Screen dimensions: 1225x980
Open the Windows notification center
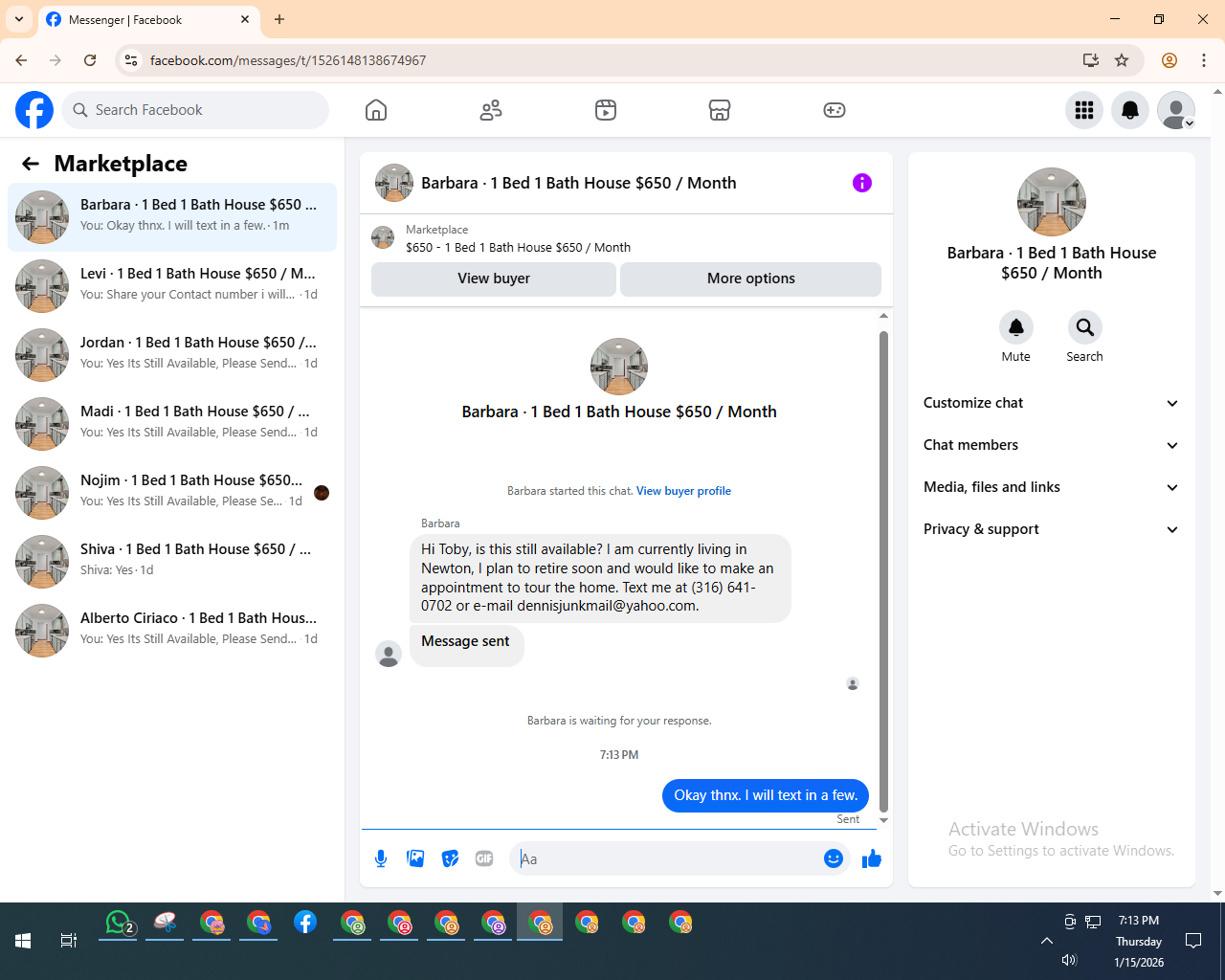click(x=1193, y=941)
